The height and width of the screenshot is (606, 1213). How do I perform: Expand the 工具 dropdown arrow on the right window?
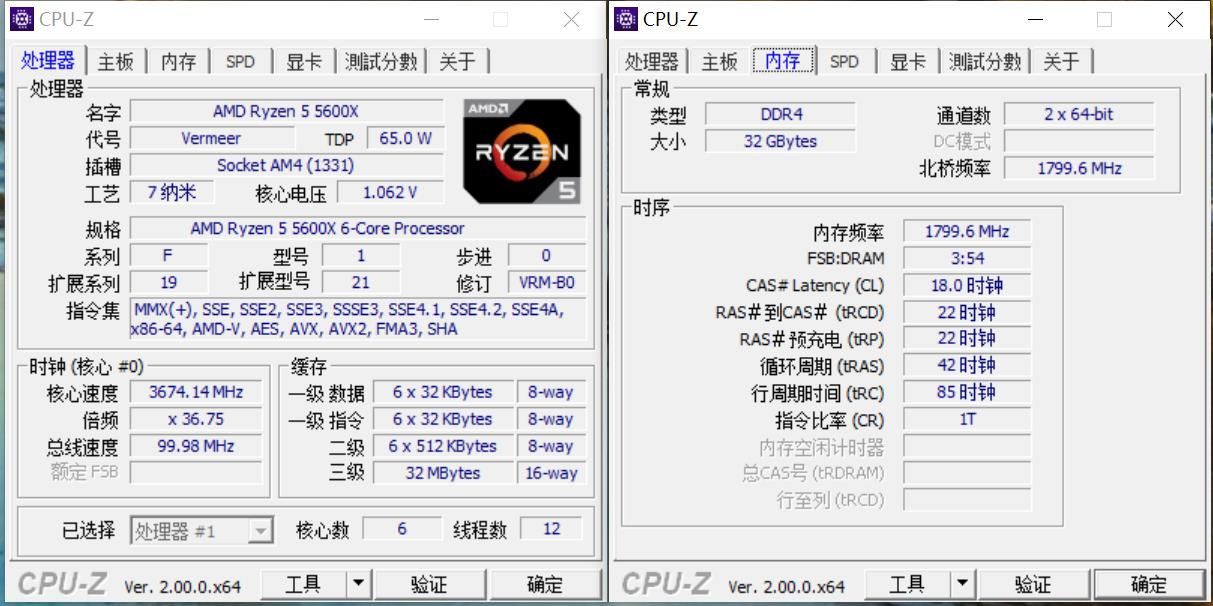click(x=964, y=583)
